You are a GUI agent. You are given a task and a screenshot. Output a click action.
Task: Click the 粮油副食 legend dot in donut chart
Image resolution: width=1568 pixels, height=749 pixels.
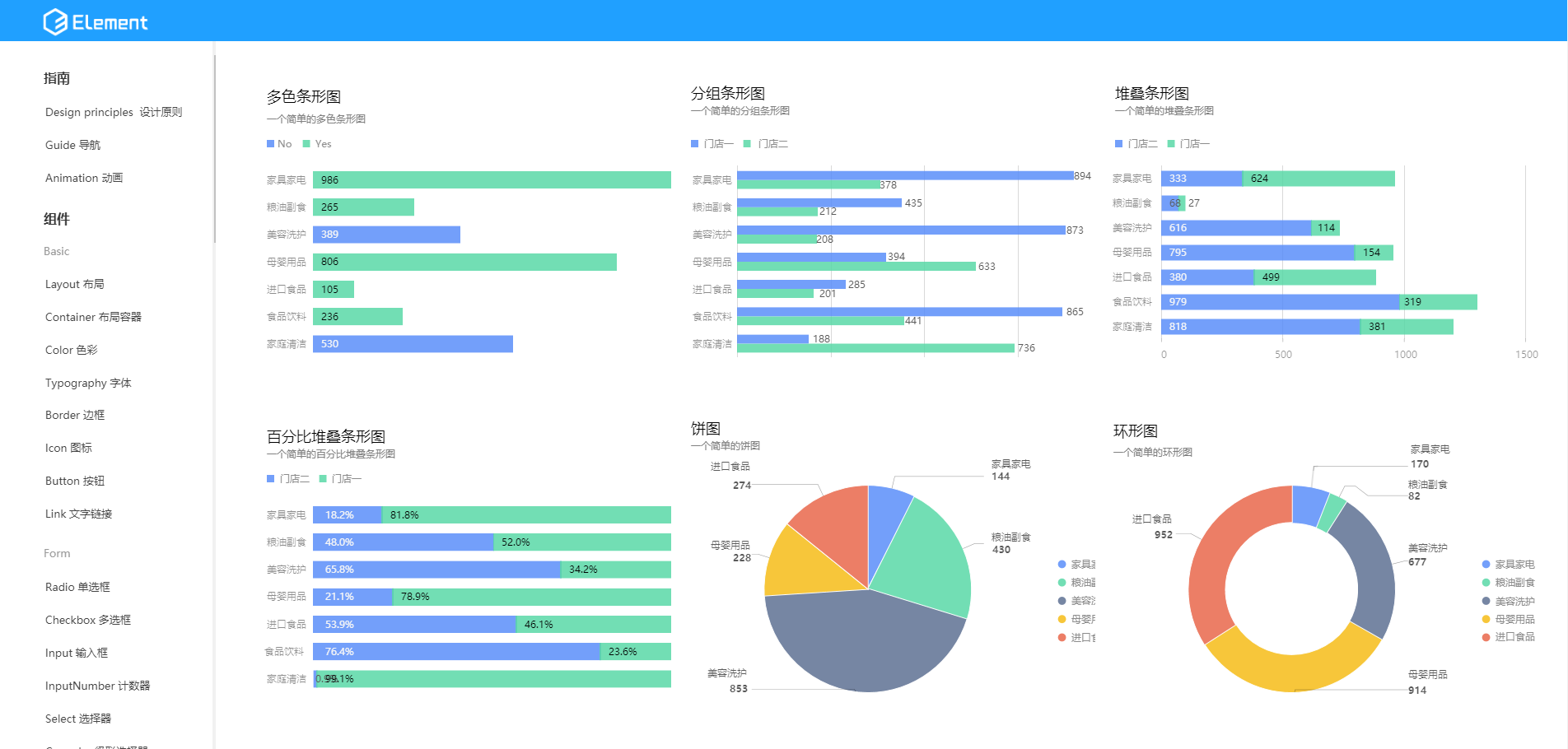(x=1486, y=583)
